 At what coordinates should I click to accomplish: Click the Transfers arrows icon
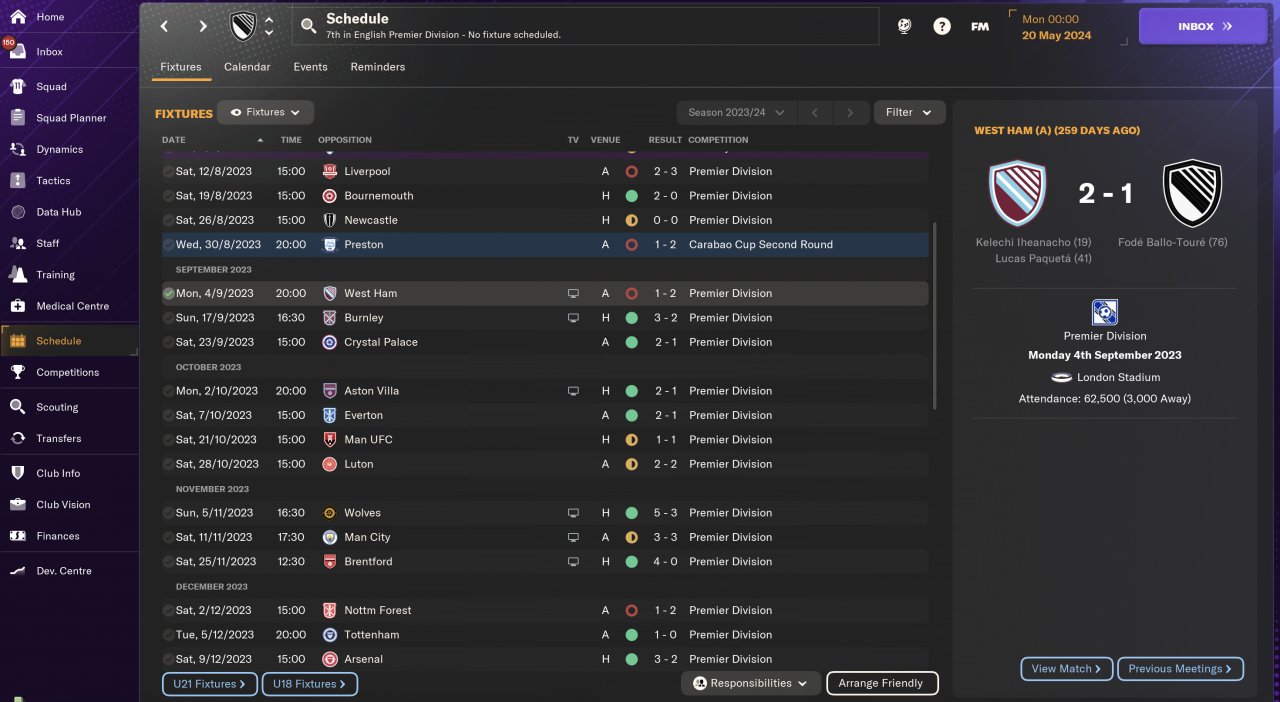pos(18,438)
